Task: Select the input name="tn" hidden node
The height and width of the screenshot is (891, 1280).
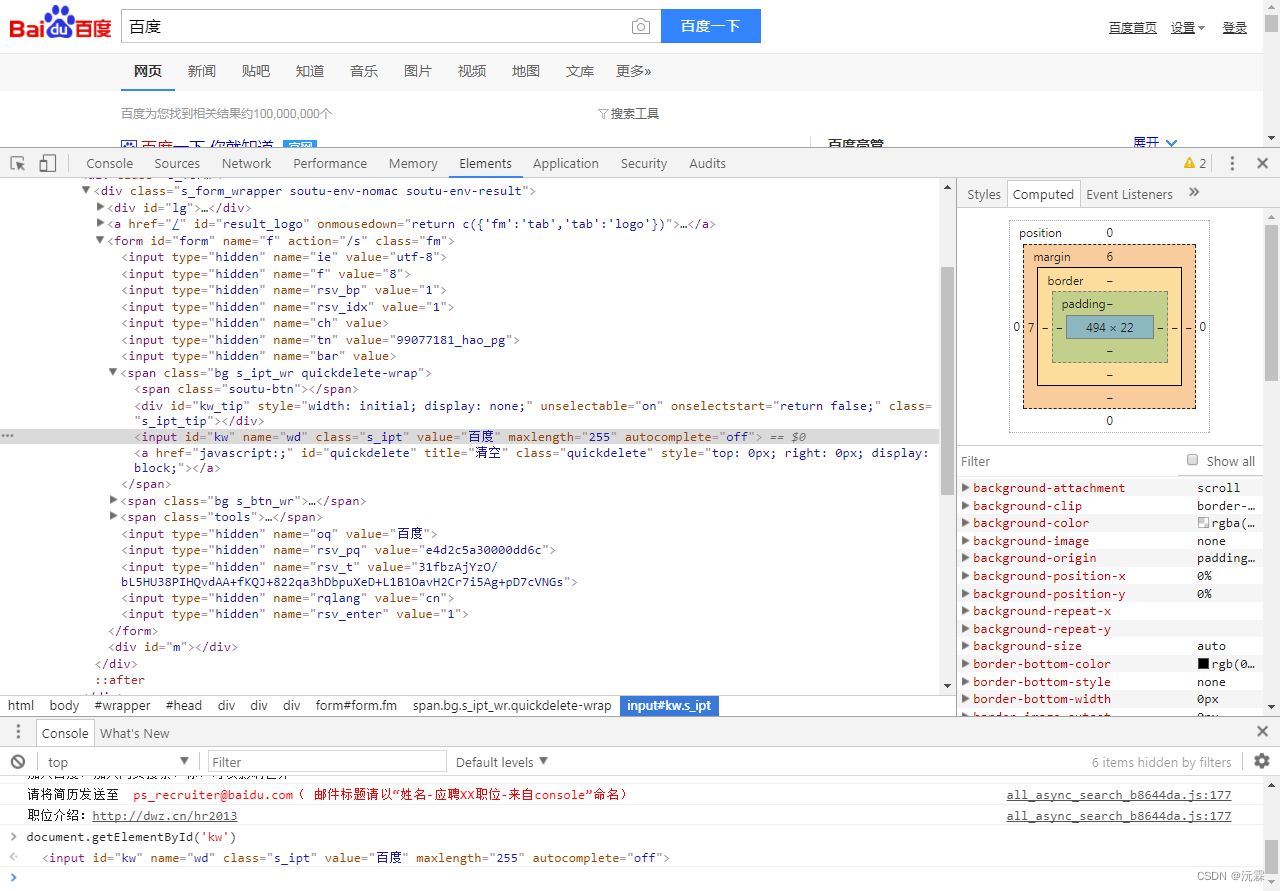Action: [321, 340]
